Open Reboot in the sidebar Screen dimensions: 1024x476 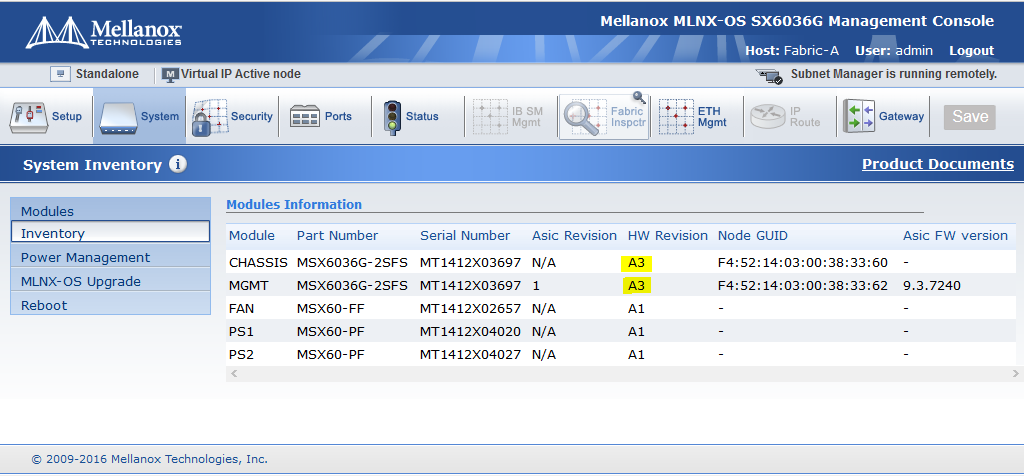(x=110, y=305)
